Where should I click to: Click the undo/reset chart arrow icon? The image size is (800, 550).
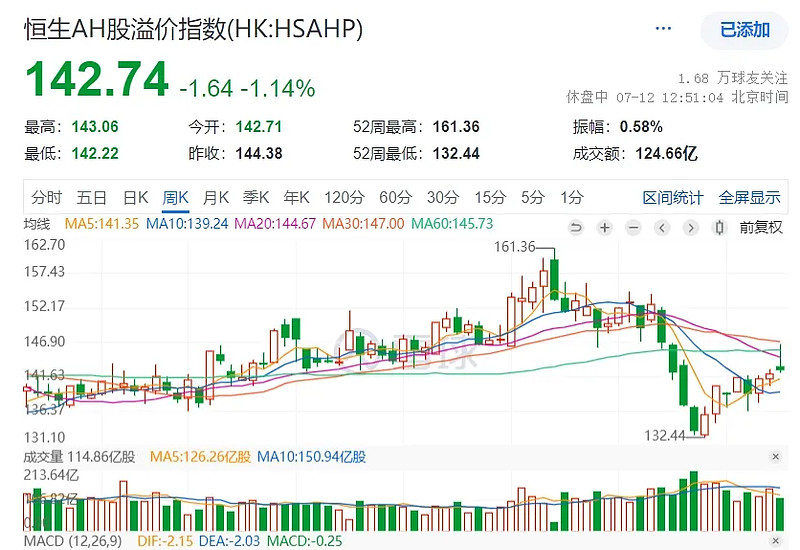click(576, 227)
